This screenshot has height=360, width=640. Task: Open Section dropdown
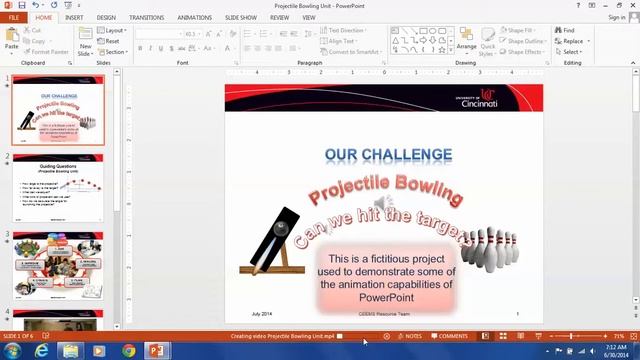click(113, 52)
